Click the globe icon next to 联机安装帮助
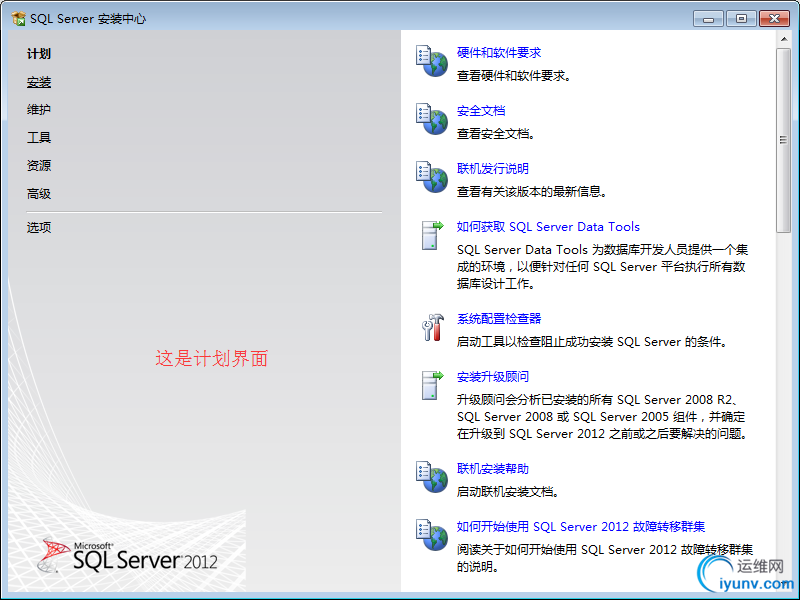 [x=432, y=478]
